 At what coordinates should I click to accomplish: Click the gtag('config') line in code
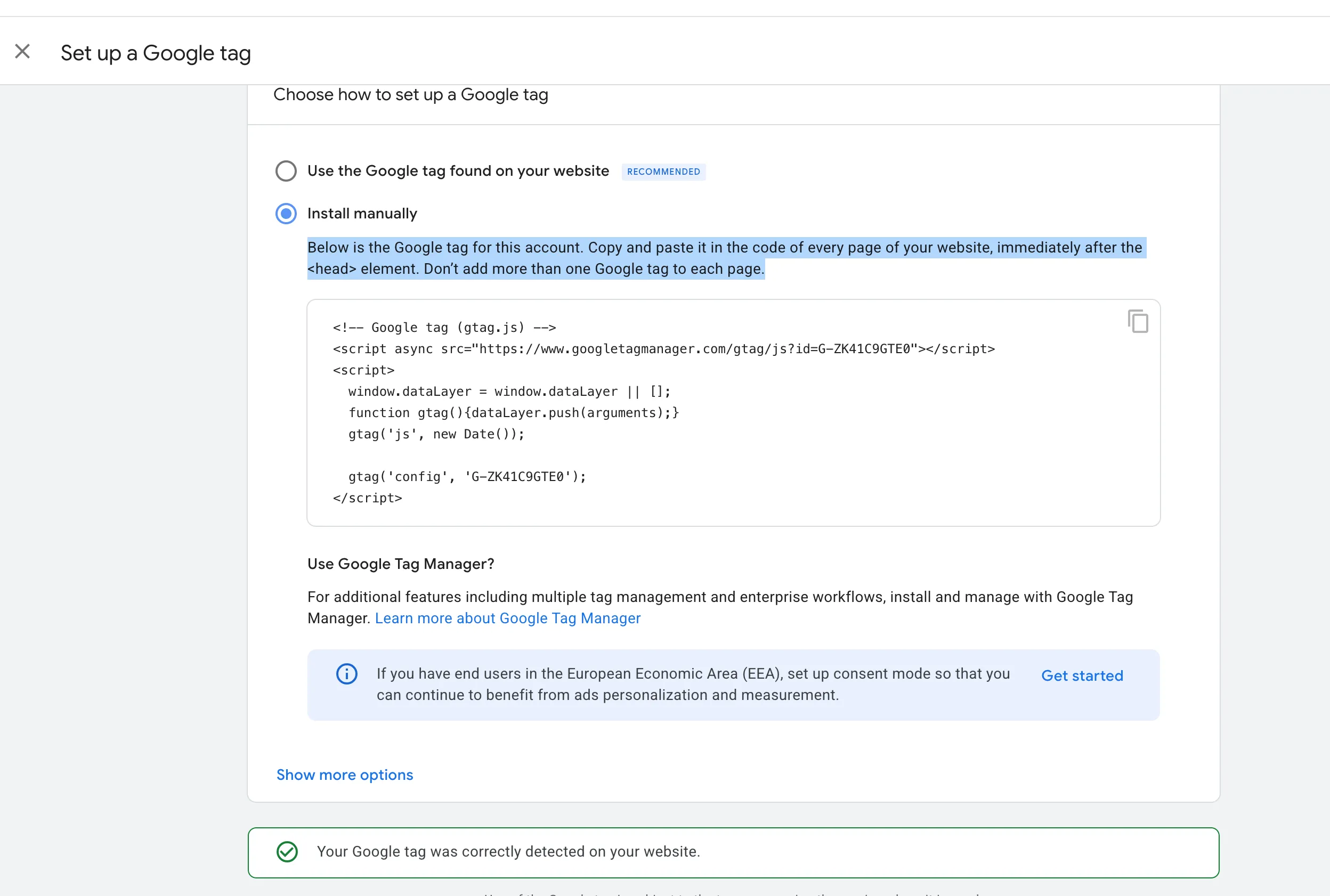[467, 477]
